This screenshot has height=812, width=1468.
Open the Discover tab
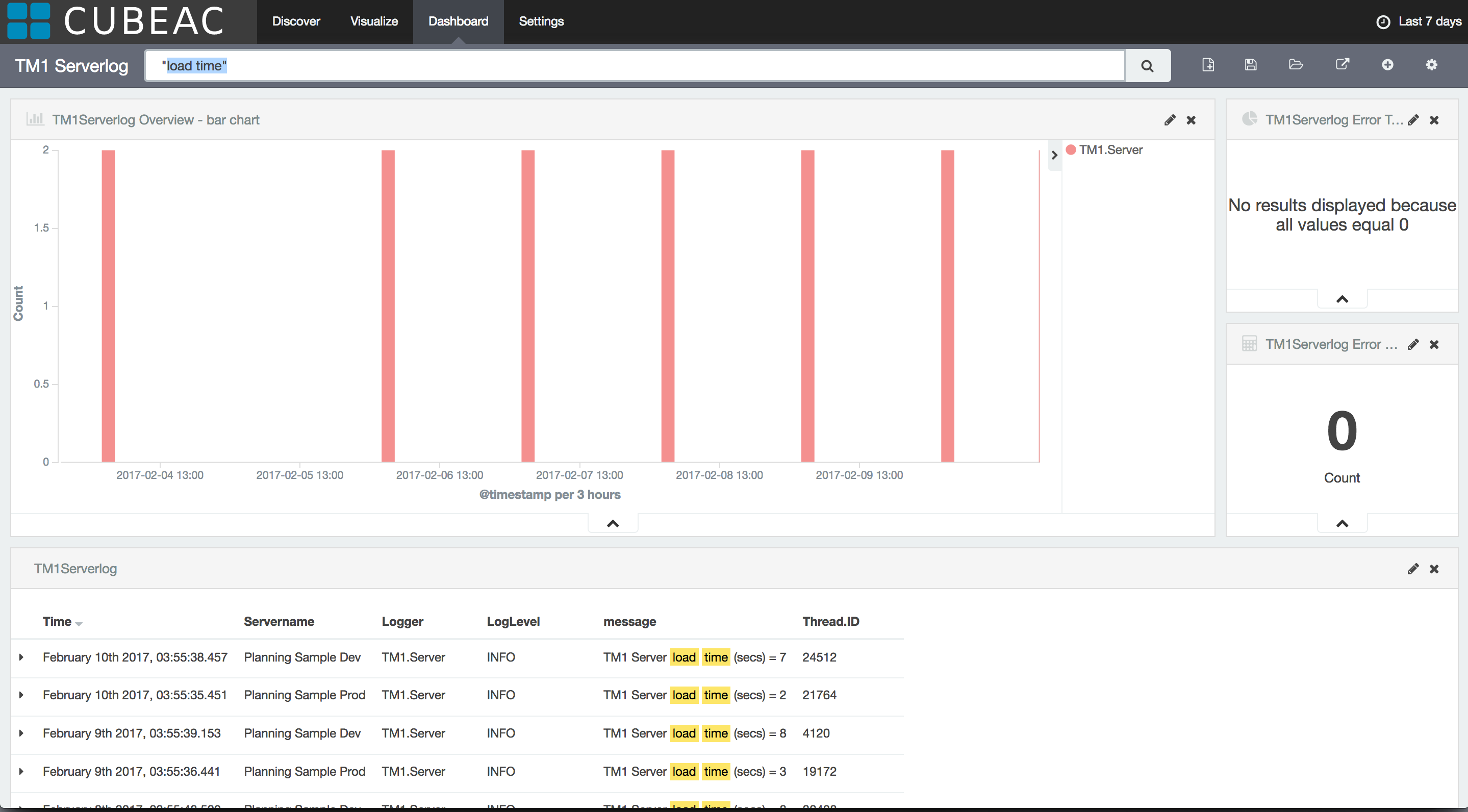click(x=296, y=21)
